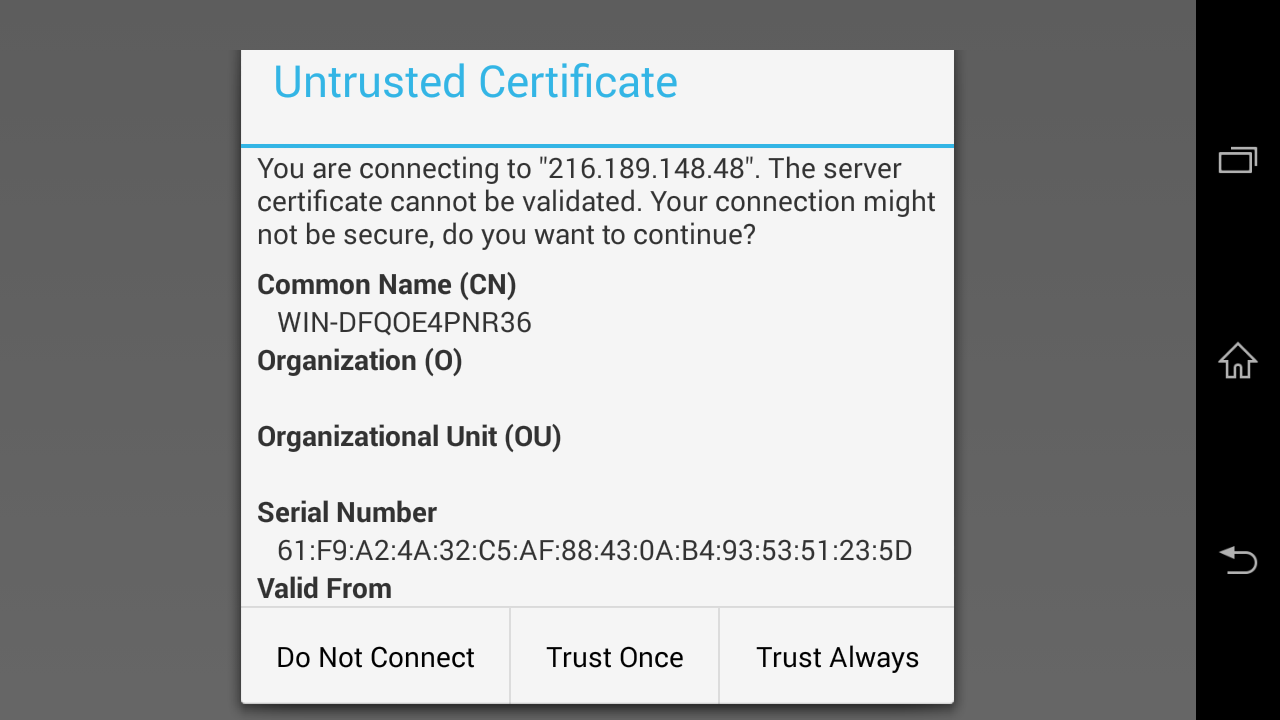Select the Serial Number heading
1280x720 pixels.
(346, 513)
